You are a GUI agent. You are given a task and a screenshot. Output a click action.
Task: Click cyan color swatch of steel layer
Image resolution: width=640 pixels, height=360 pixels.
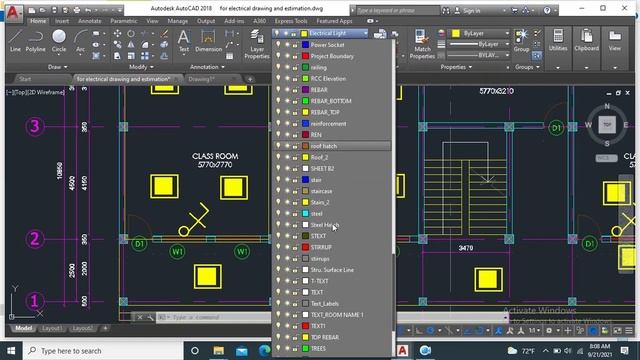305,213
